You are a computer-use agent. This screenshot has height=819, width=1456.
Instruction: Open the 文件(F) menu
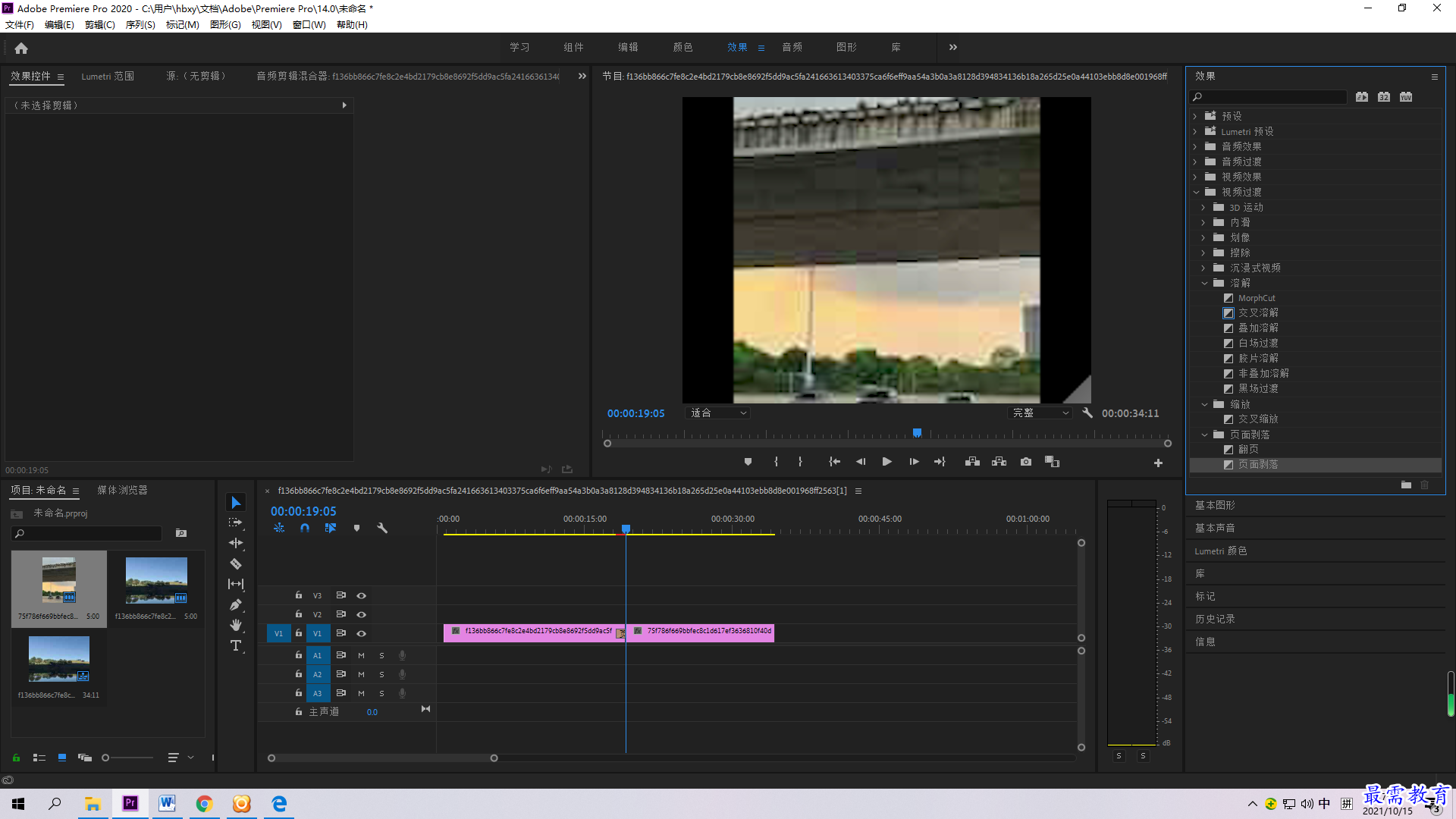(x=20, y=25)
